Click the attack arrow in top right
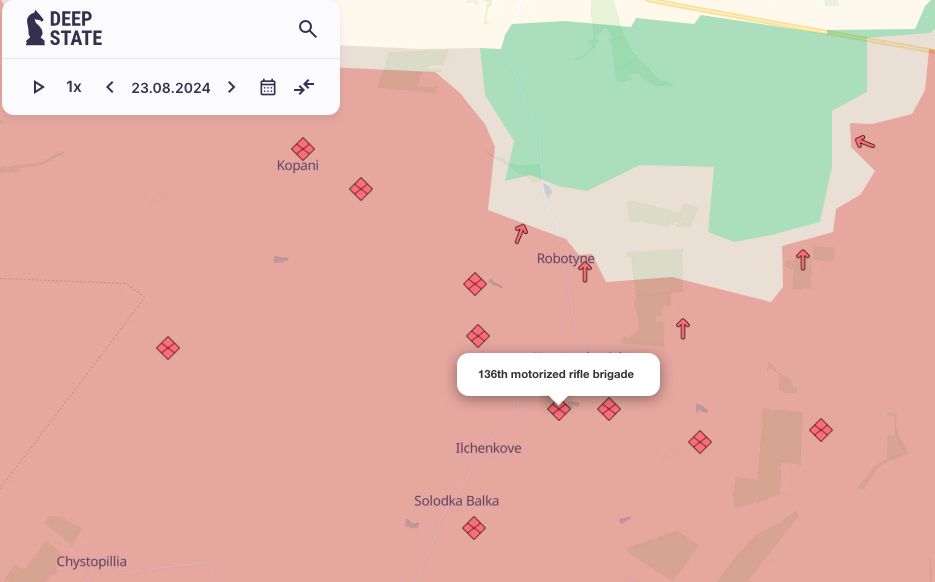The width and height of the screenshot is (935, 582). click(865, 143)
